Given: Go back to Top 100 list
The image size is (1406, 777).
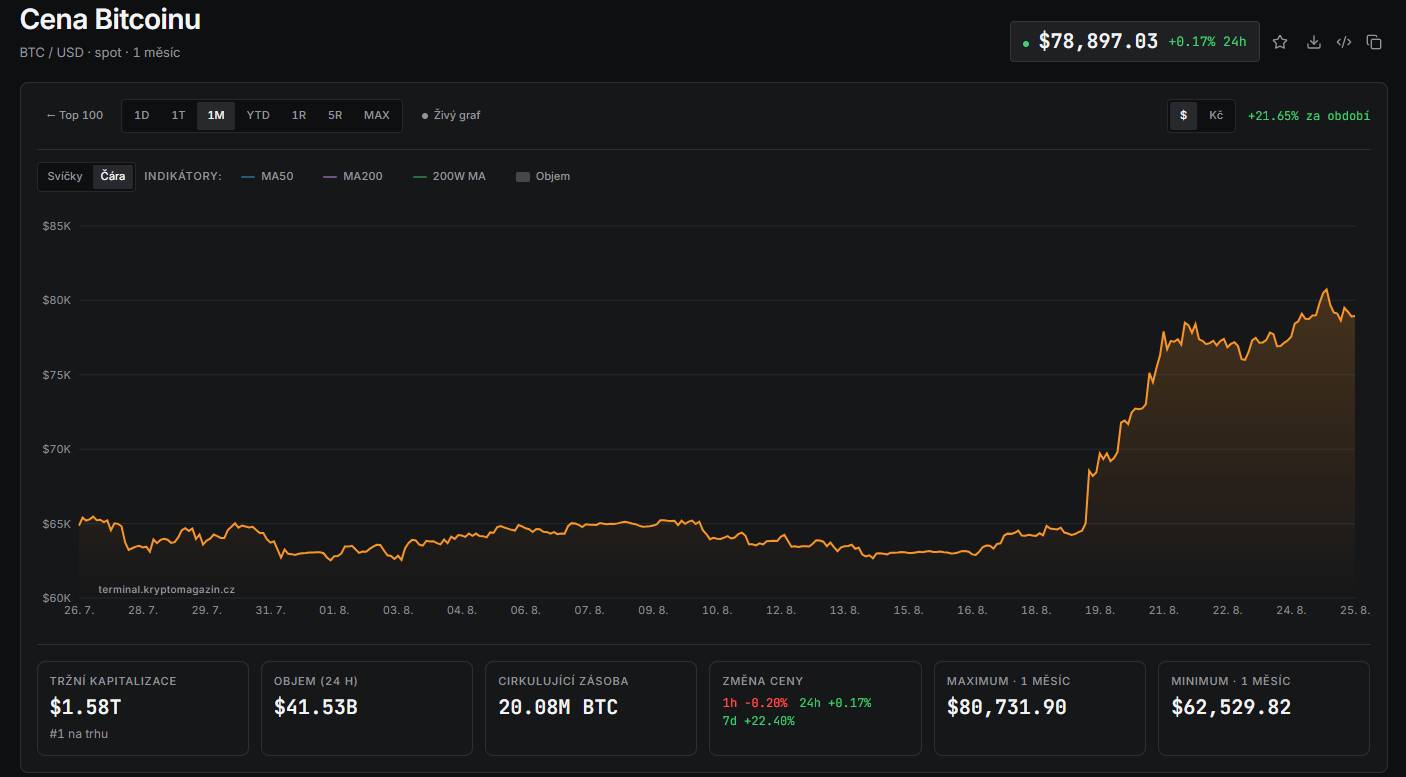Looking at the screenshot, I should coord(75,115).
